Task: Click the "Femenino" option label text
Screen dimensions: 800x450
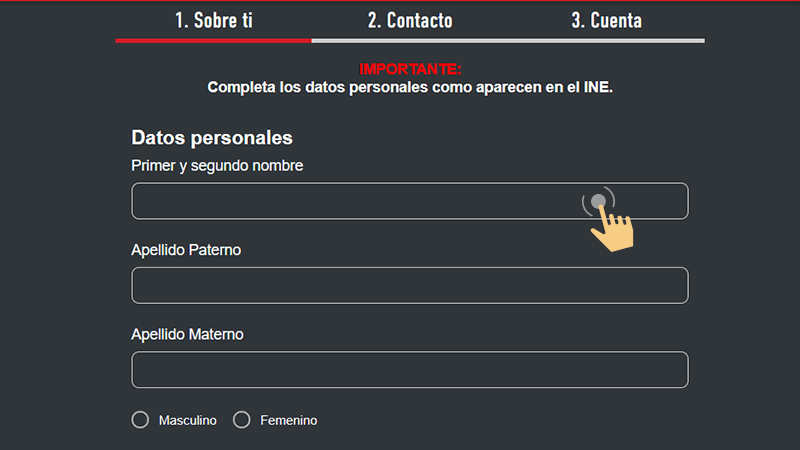Action: (288, 421)
